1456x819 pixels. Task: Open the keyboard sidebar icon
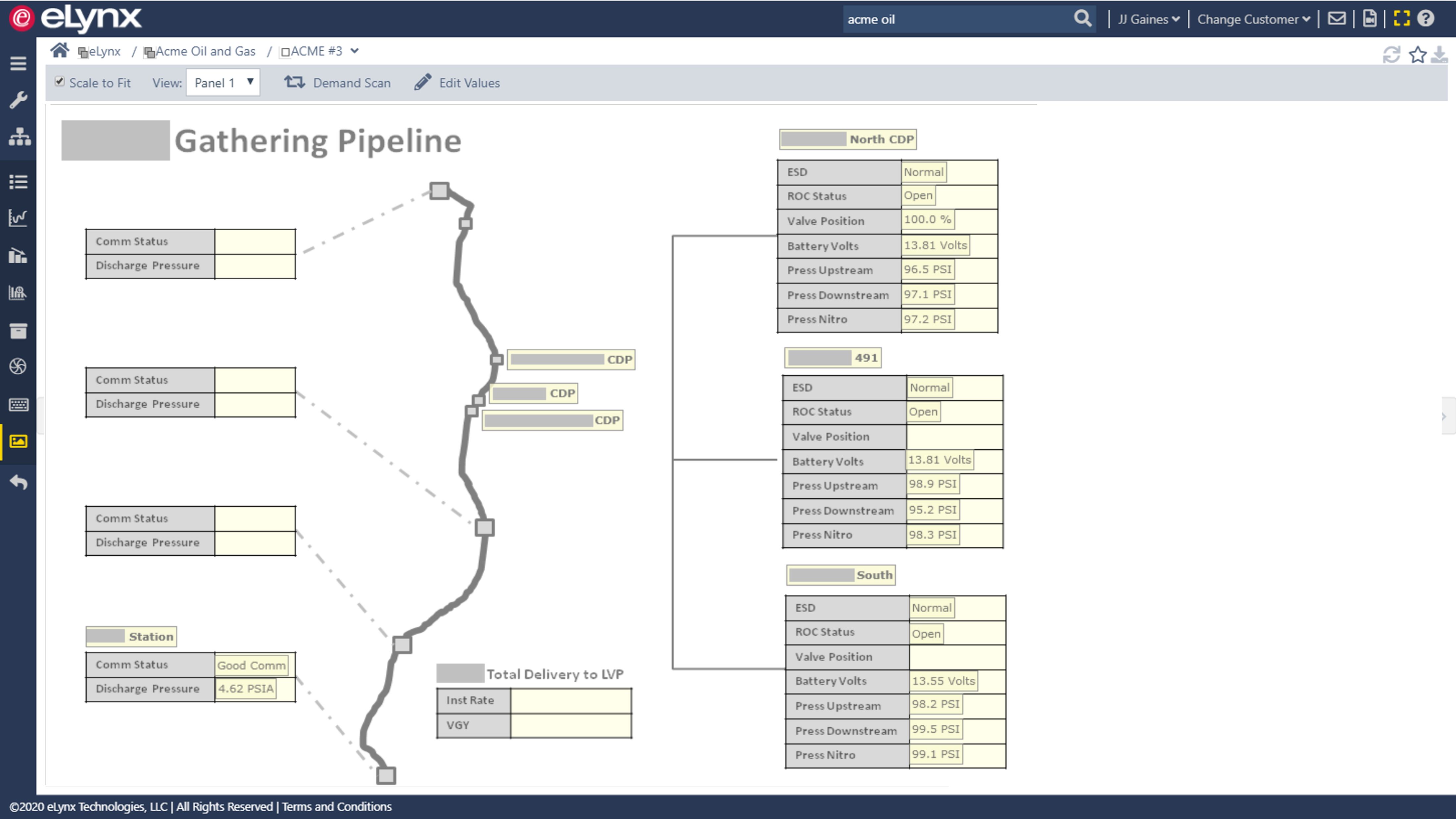click(18, 404)
